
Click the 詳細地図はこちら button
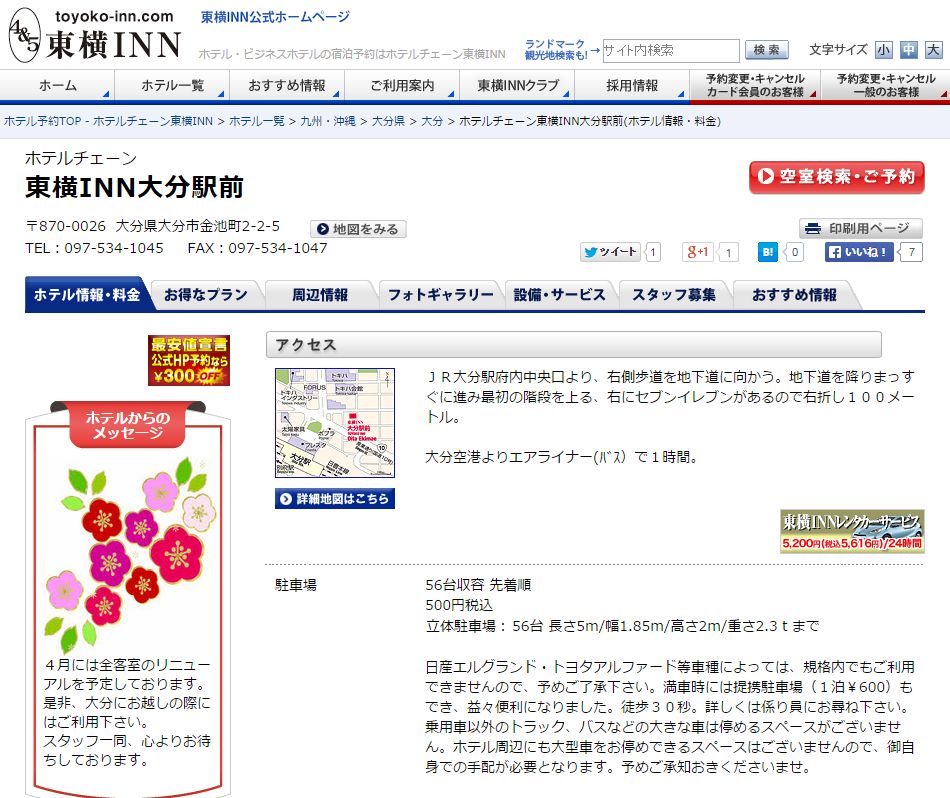pos(335,499)
